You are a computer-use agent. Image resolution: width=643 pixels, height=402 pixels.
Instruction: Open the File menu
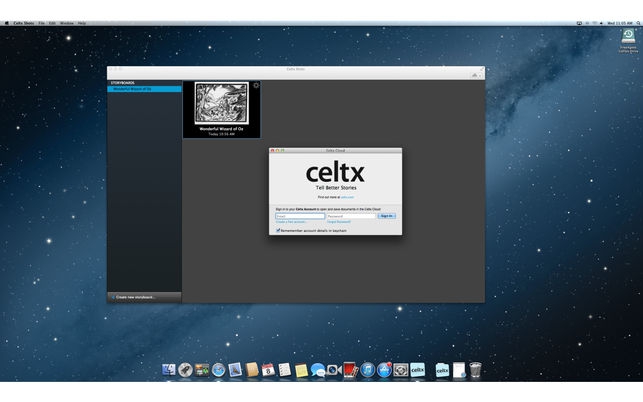pos(41,23)
